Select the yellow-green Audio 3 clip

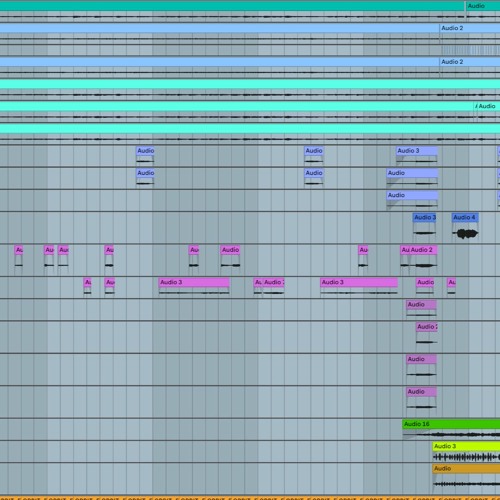[466, 446]
